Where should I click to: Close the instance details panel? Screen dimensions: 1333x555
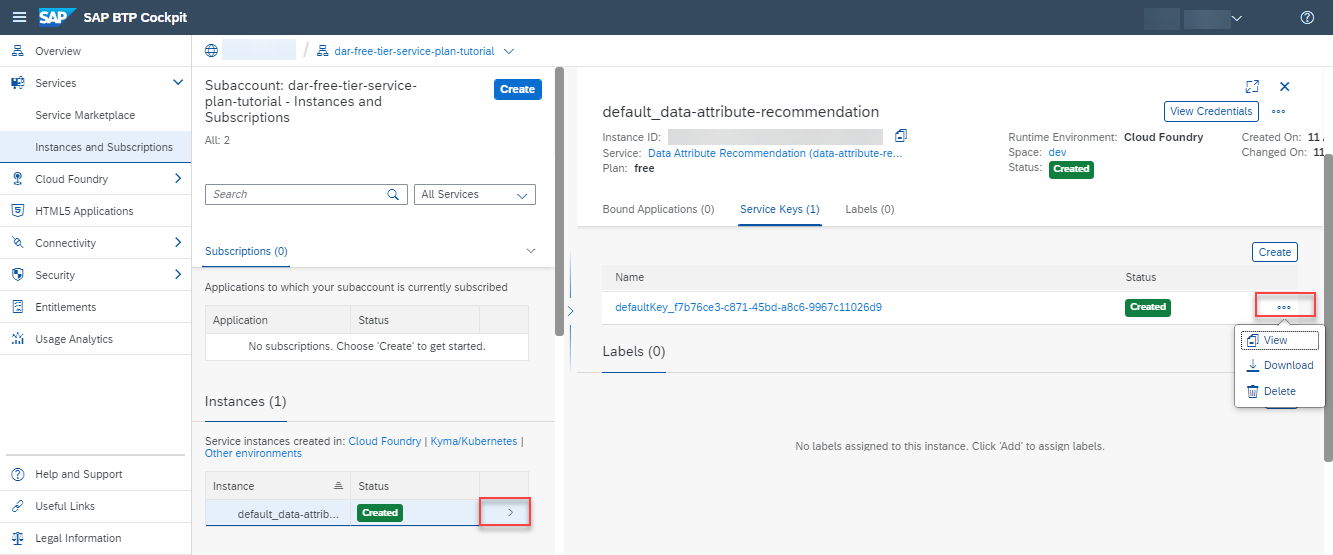pyautogui.click(x=1285, y=88)
